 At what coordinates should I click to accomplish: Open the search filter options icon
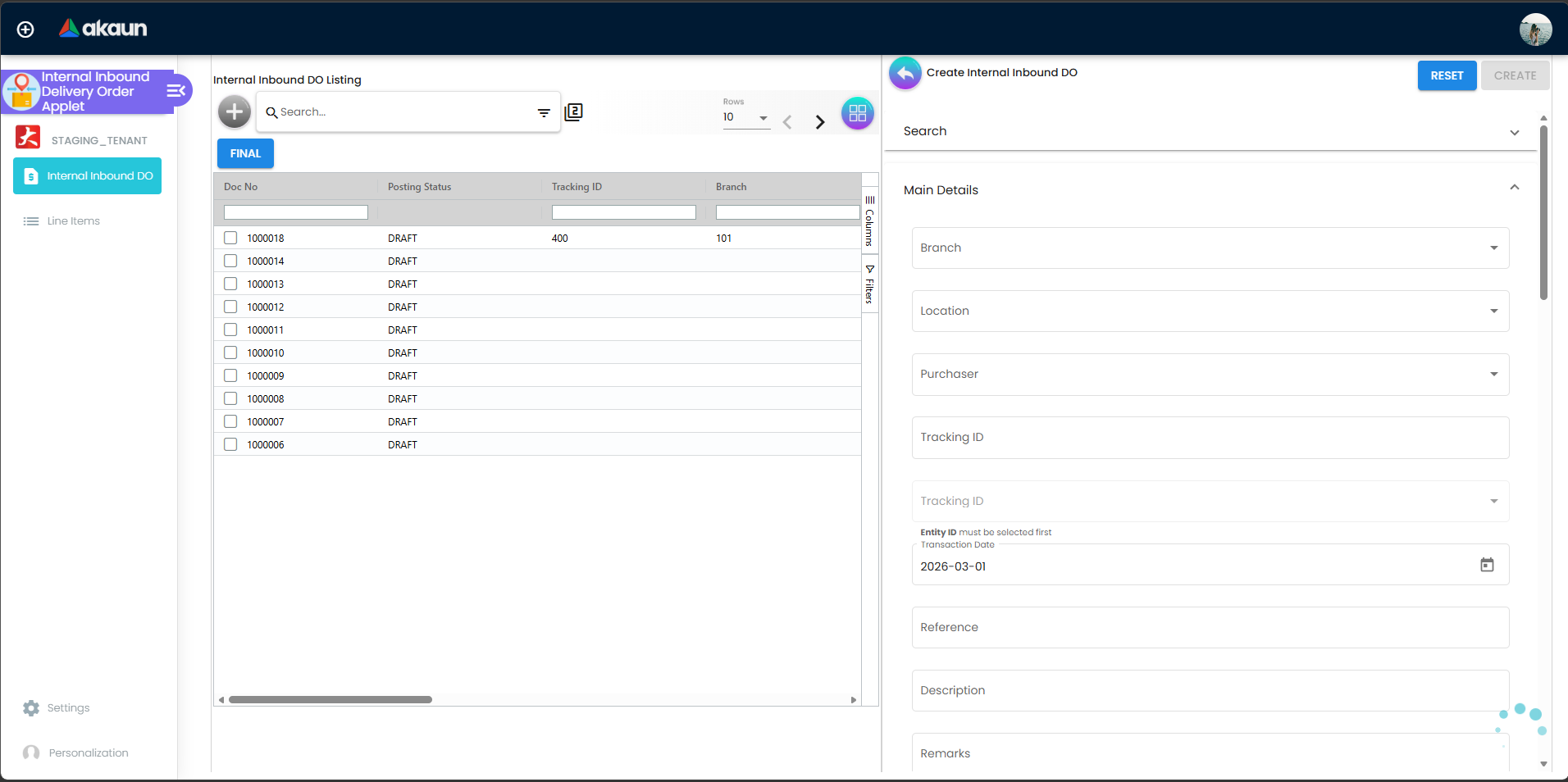click(x=544, y=112)
